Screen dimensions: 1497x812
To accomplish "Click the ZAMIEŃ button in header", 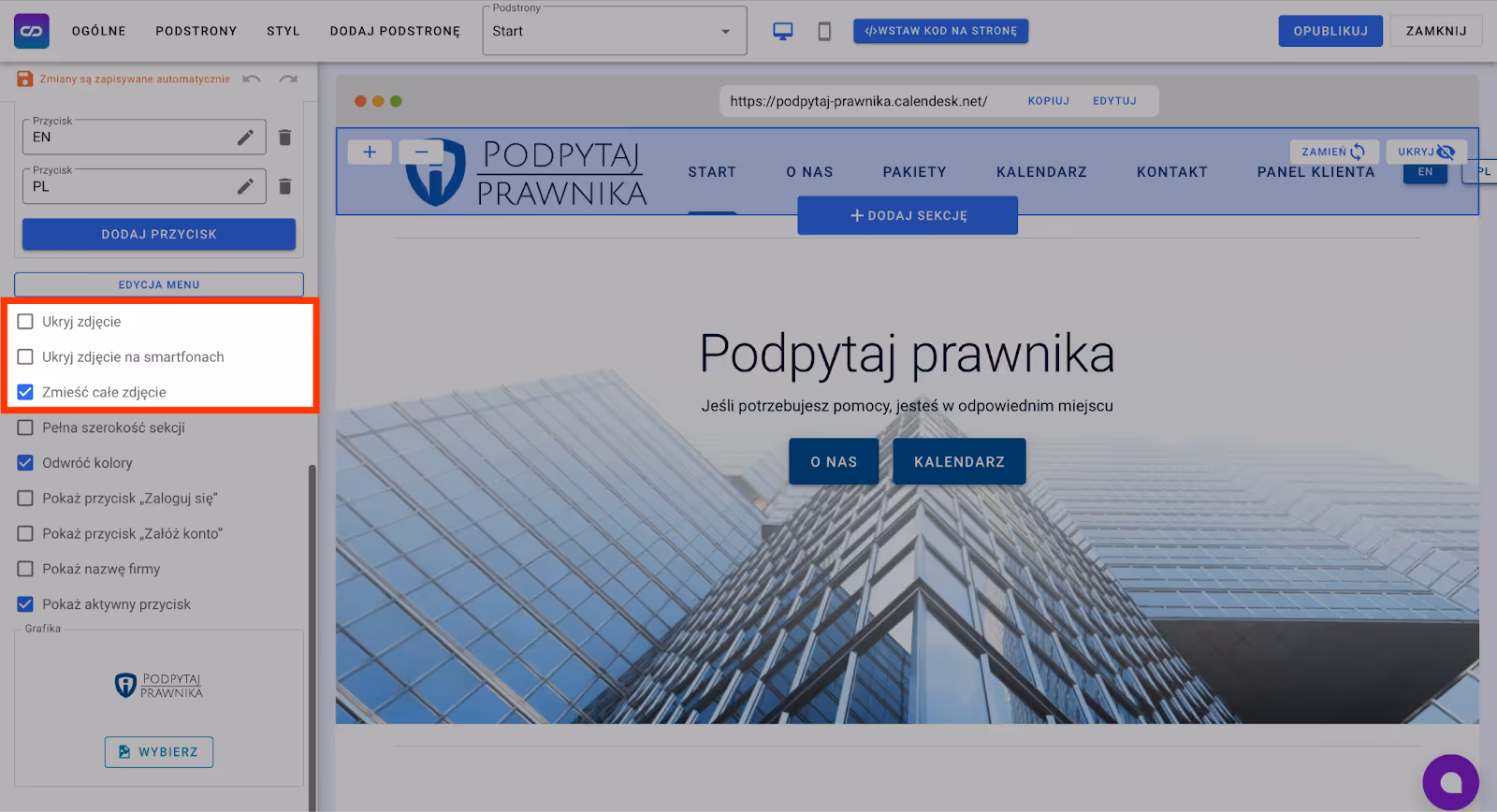I will tap(1333, 152).
